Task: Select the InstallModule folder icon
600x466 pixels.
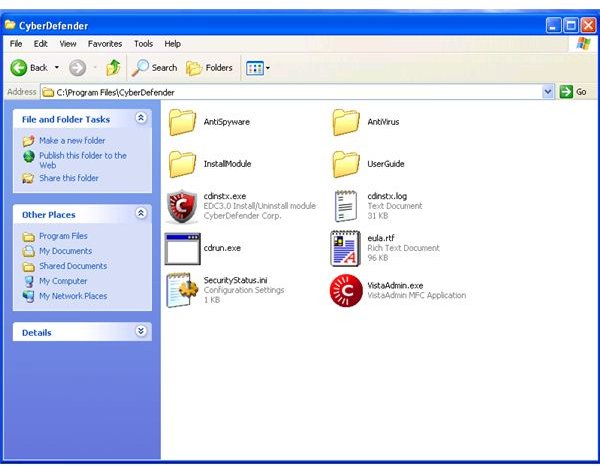Action: coord(182,164)
